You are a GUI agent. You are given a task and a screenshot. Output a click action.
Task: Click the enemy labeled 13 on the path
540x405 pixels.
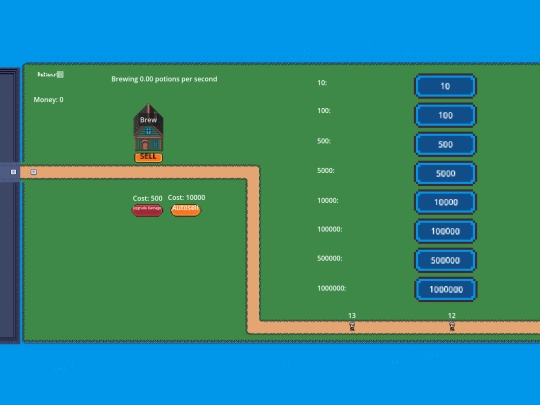(352, 326)
